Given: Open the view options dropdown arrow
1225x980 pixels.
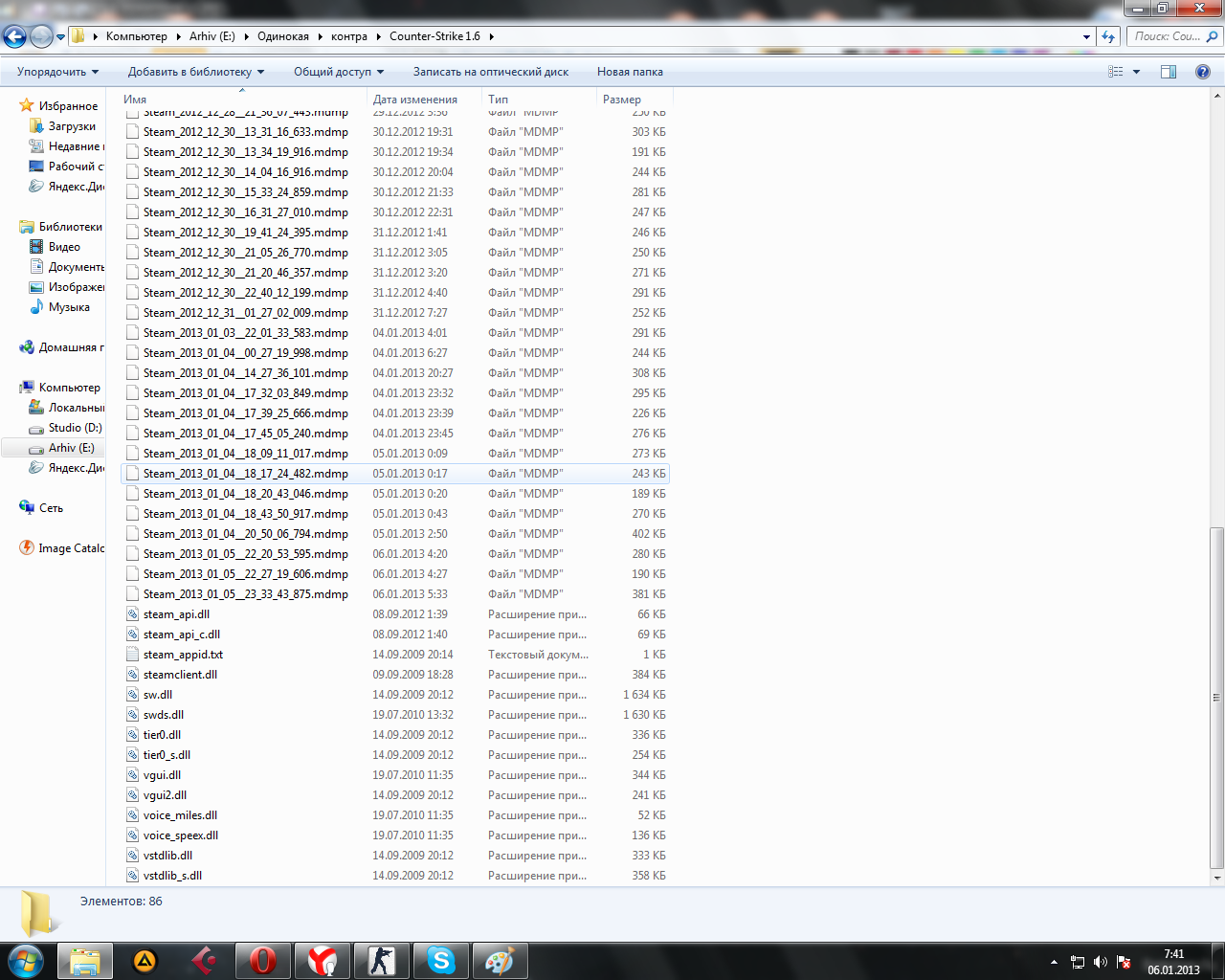Looking at the screenshot, I should [x=1136, y=72].
